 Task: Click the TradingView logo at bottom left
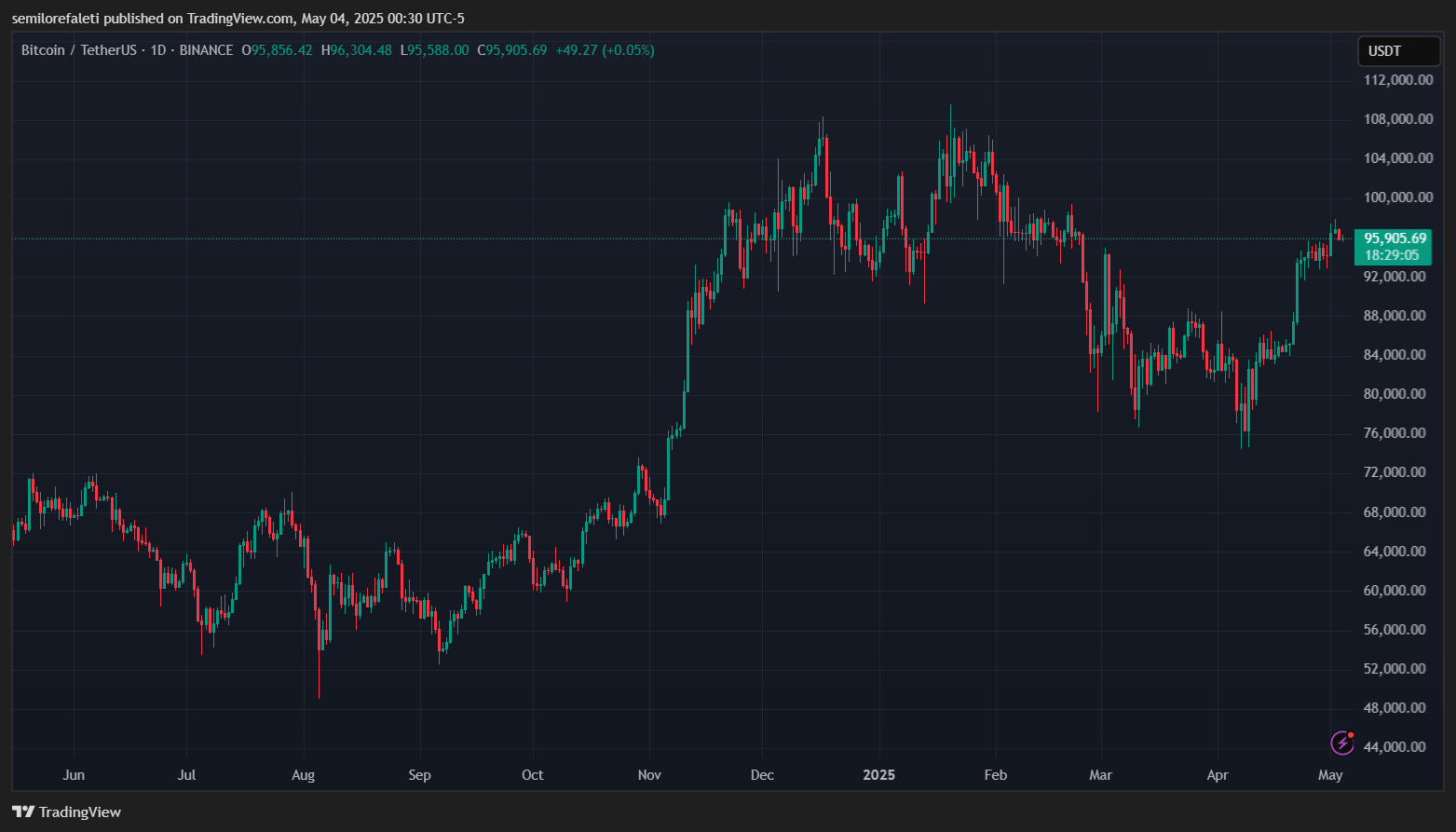(x=67, y=812)
